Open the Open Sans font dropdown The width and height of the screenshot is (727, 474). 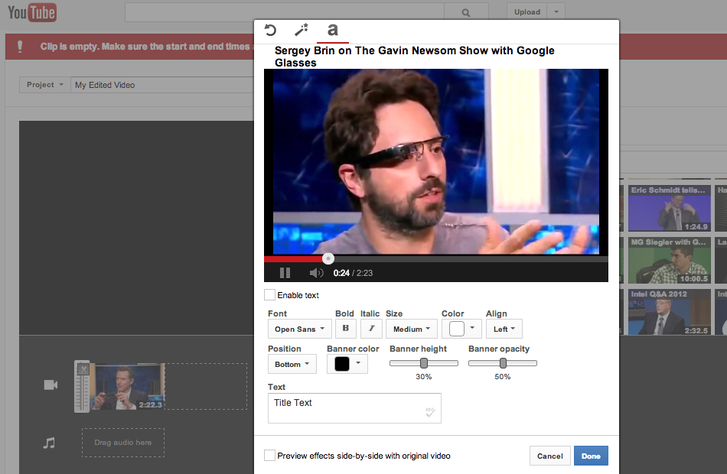pos(297,328)
